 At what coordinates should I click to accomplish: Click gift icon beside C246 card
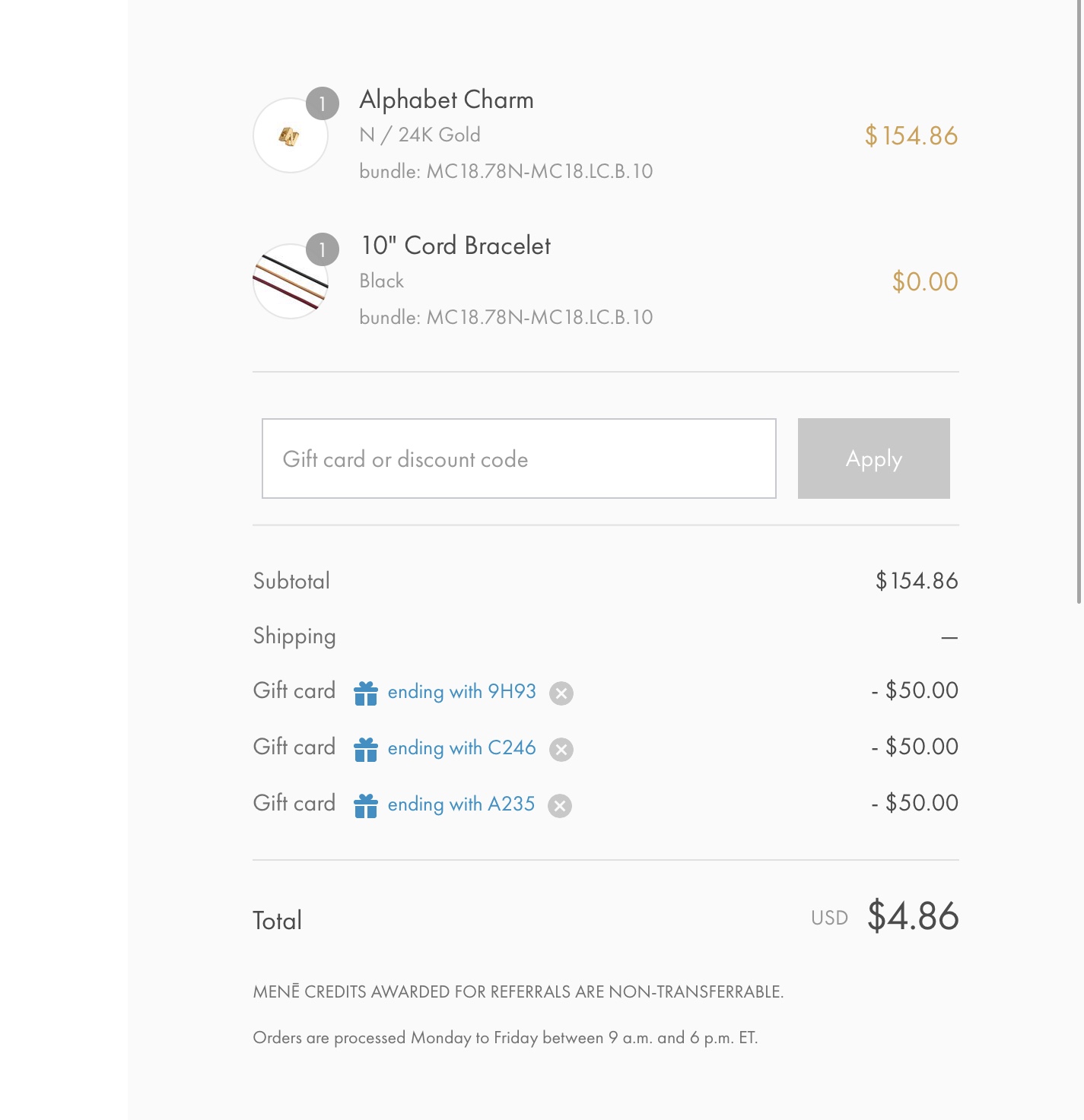[x=366, y=749]
